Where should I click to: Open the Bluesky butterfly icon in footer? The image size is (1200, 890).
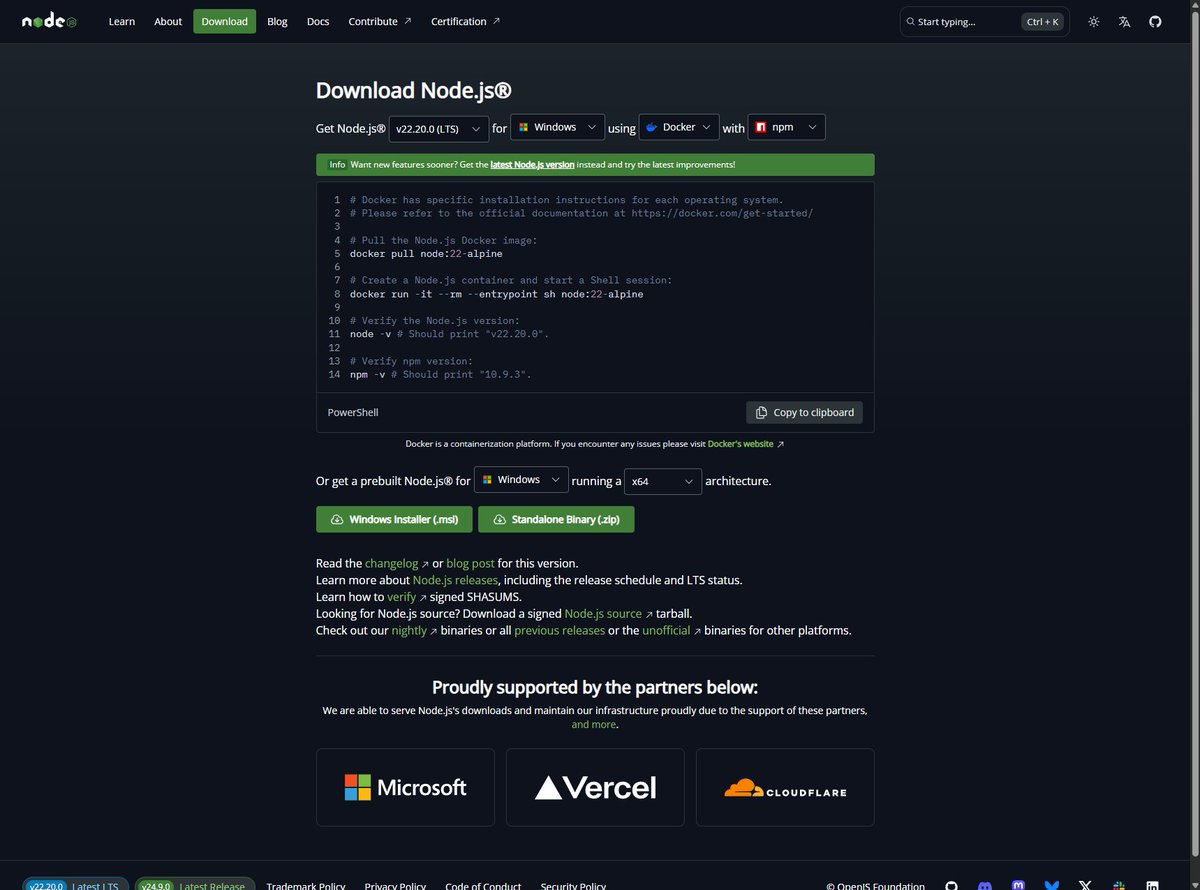tap(1051, 886)
